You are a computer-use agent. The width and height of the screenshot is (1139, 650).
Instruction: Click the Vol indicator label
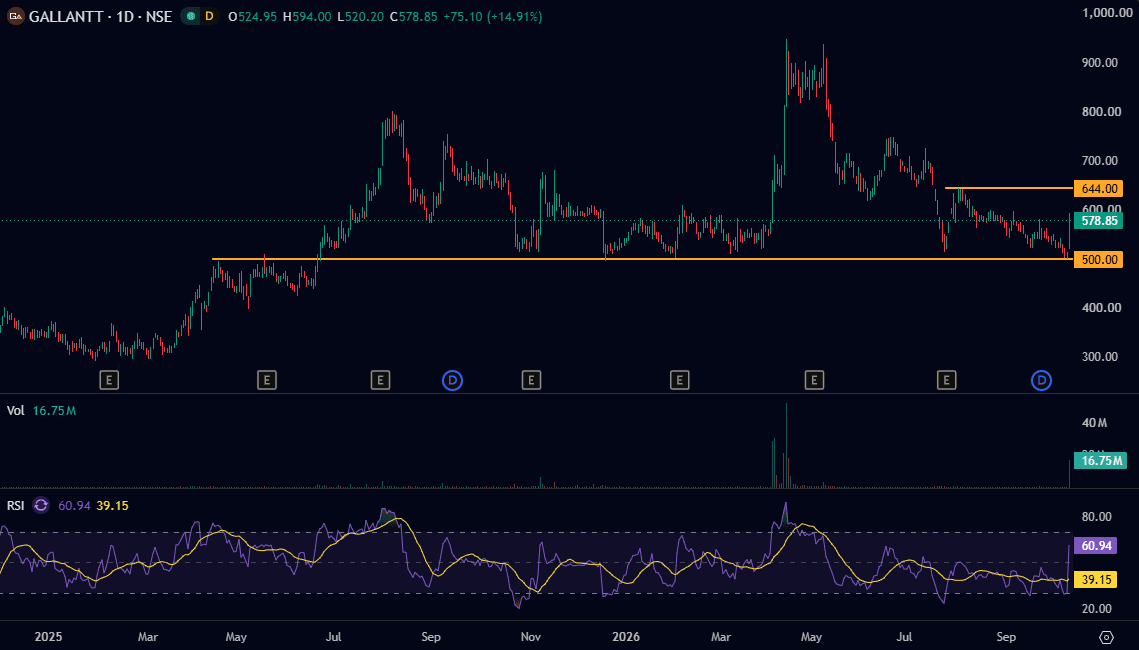tap(16, 411)
